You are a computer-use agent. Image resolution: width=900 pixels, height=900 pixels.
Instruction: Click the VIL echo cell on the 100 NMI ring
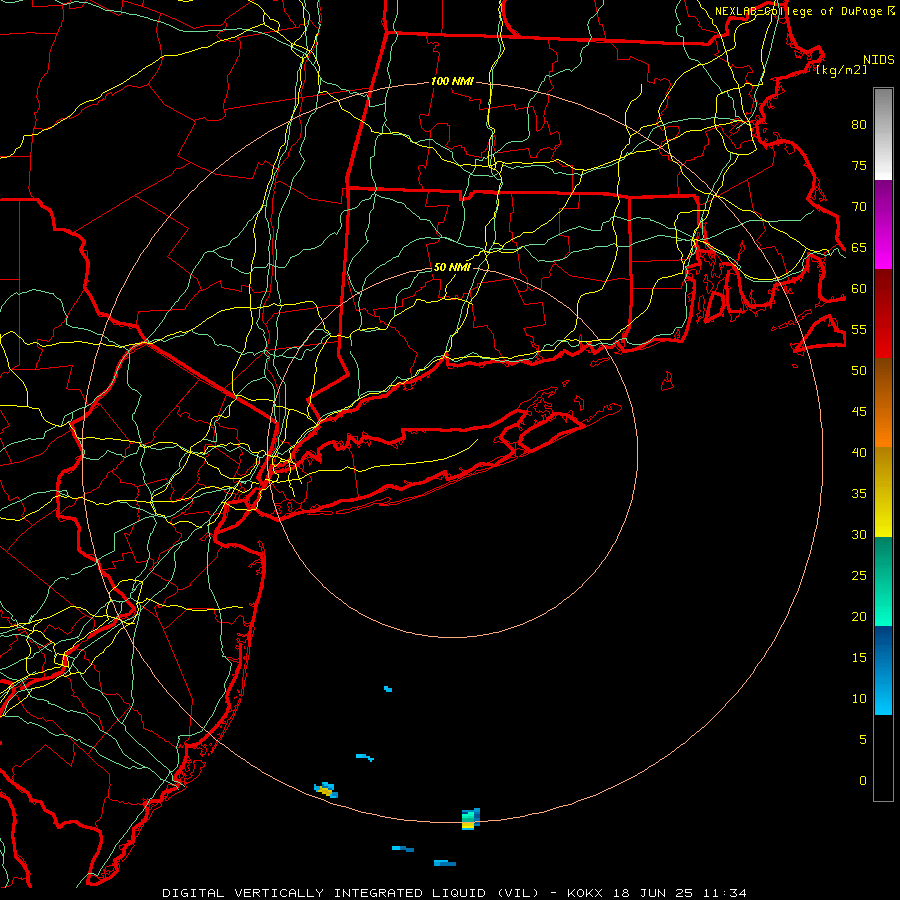coord(471,818)
